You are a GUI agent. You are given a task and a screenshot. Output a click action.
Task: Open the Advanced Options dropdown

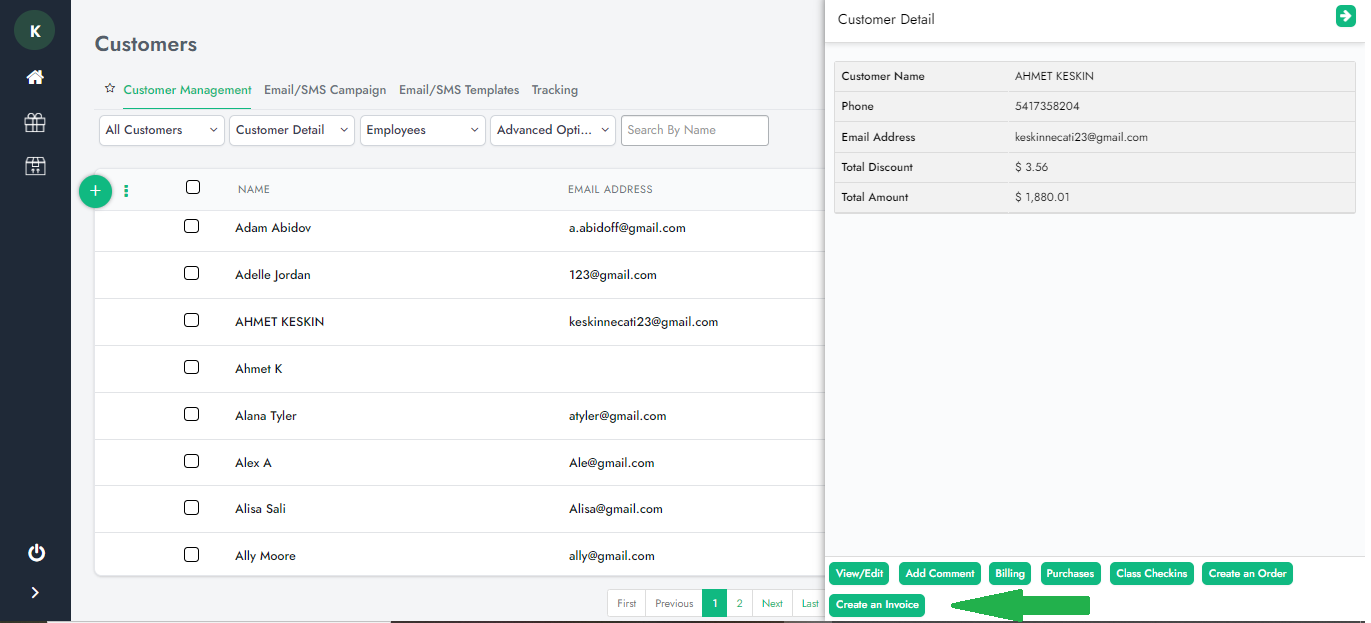[x=552, y=130]
